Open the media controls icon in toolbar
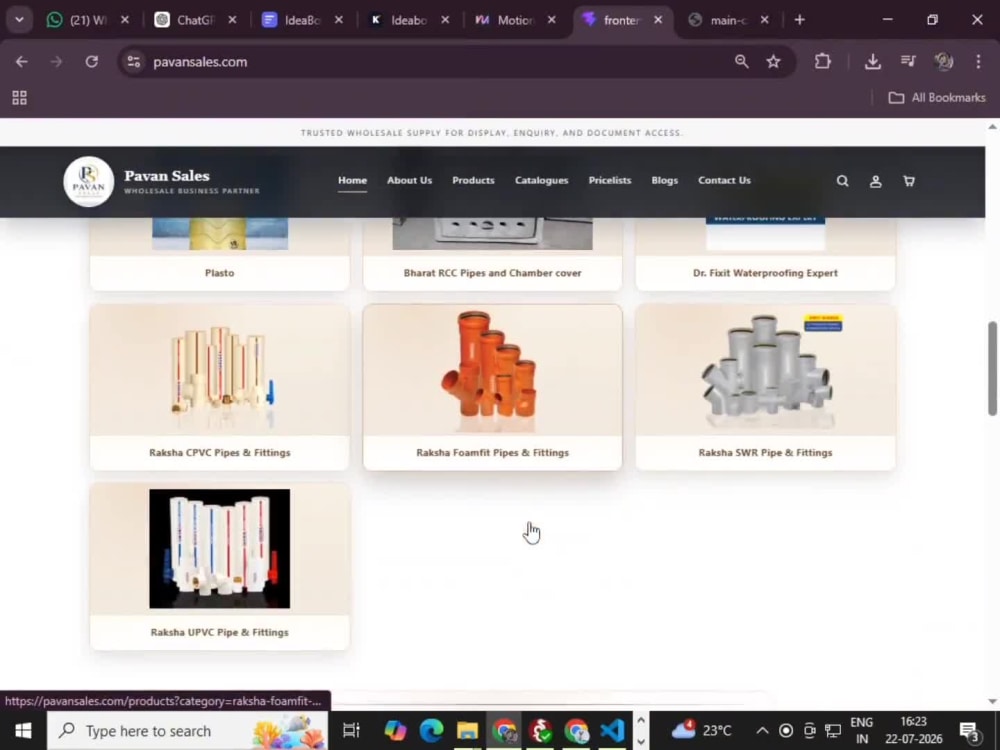 [908, 61]
